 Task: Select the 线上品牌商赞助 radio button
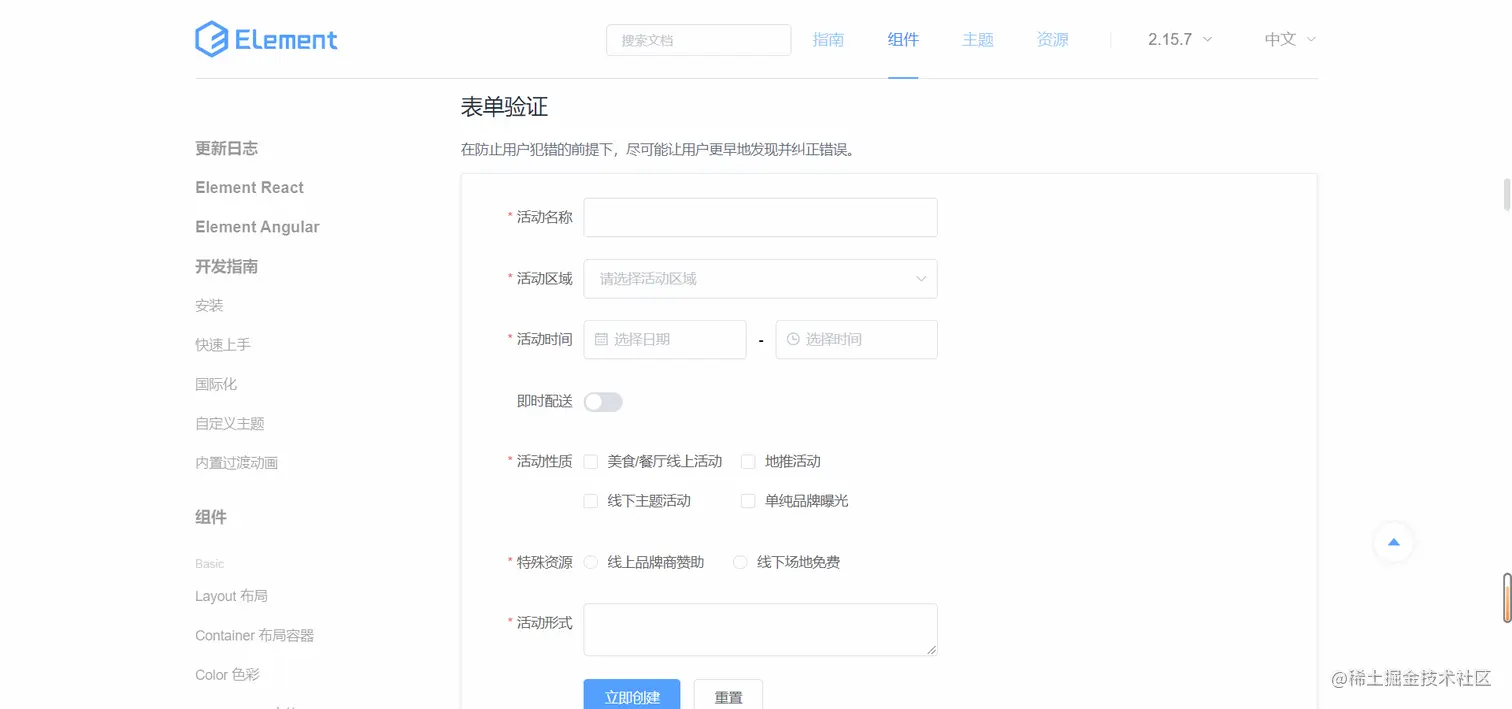click(x=591, y=562)
